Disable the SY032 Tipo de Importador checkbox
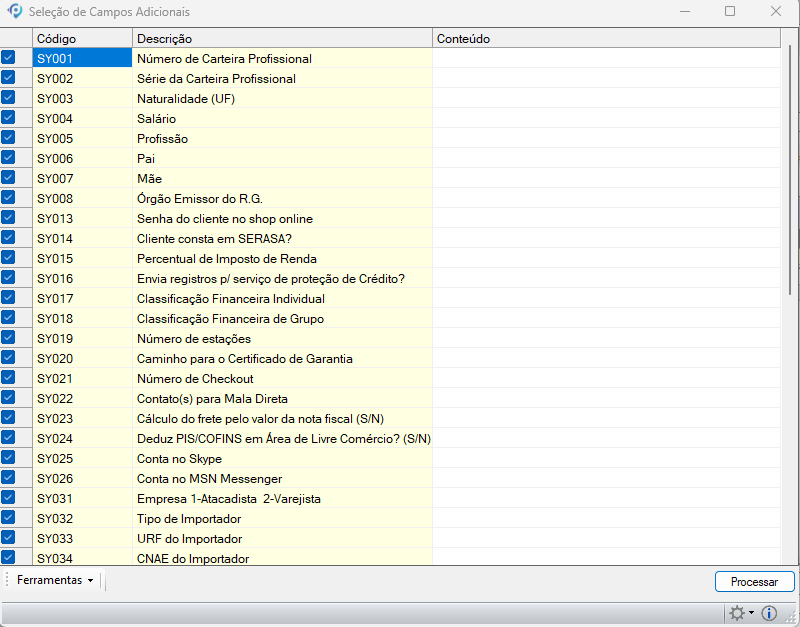 (x=9, y=518)
